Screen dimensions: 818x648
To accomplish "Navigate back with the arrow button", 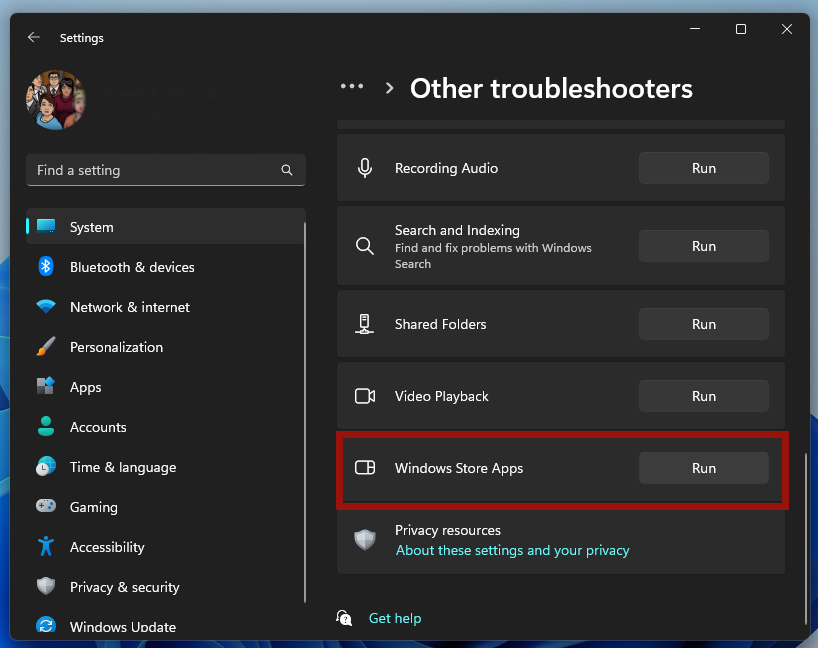I will pyautogui.click(x=33, y=36).
